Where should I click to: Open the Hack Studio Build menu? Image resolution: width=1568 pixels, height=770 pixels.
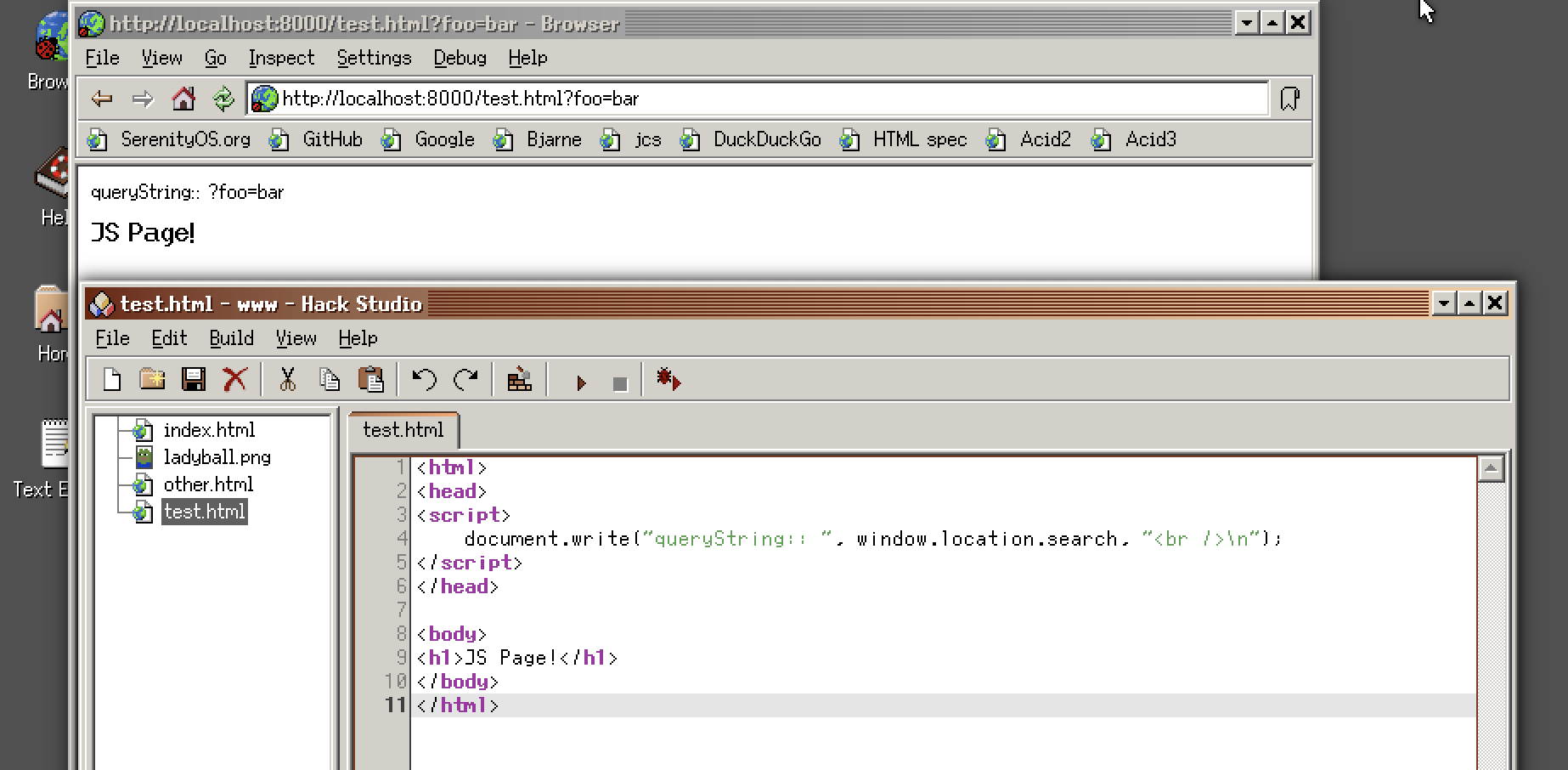click(x=231, y=338)
